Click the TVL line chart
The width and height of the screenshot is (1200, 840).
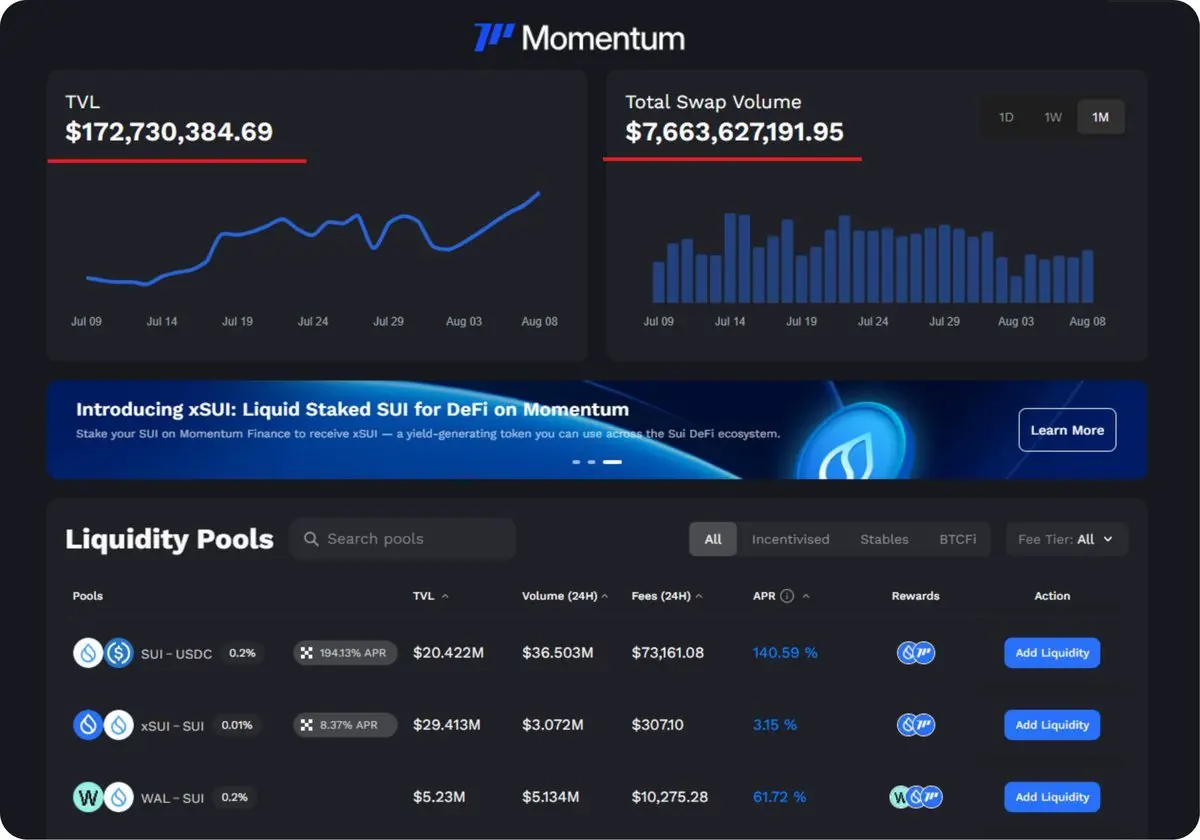coord(313,238)
